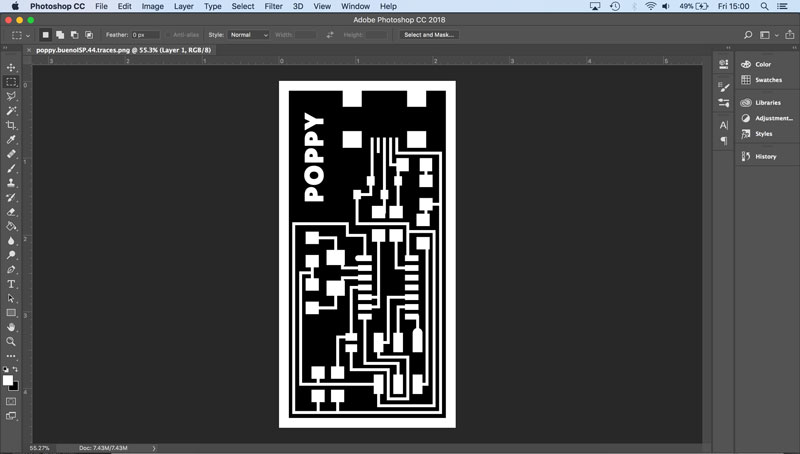
Task: Open the Style dropdown set to Normal
Action: (x=248, y=35)
